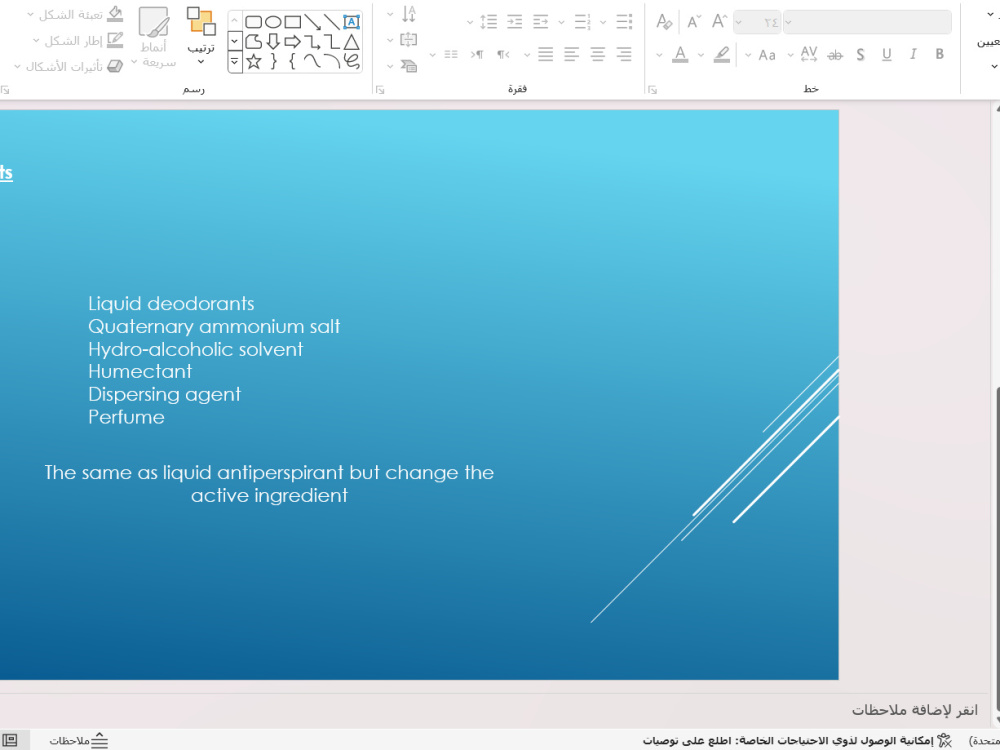Click the Increase Font Size icon
Screen dimensions: 1000x750
click(719, 22)
